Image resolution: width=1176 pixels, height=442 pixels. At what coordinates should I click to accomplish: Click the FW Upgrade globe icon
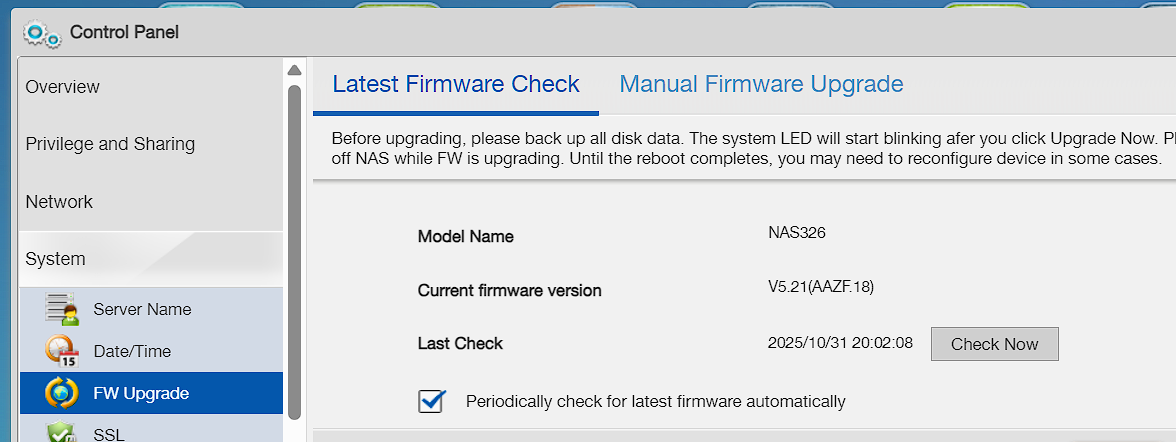pos(62,393)
